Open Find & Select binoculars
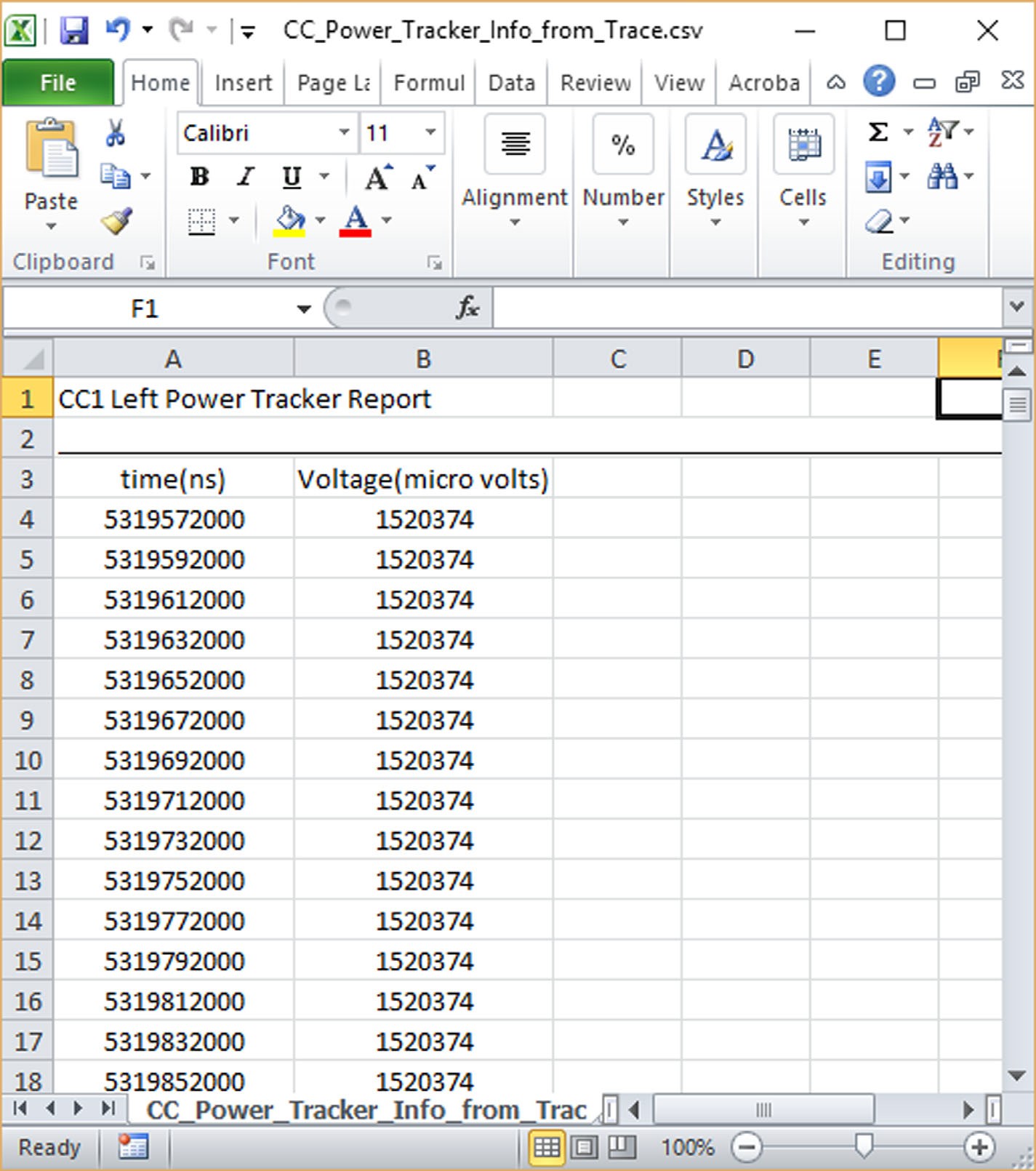The image size is (1036, 1171). click(943, 176)
